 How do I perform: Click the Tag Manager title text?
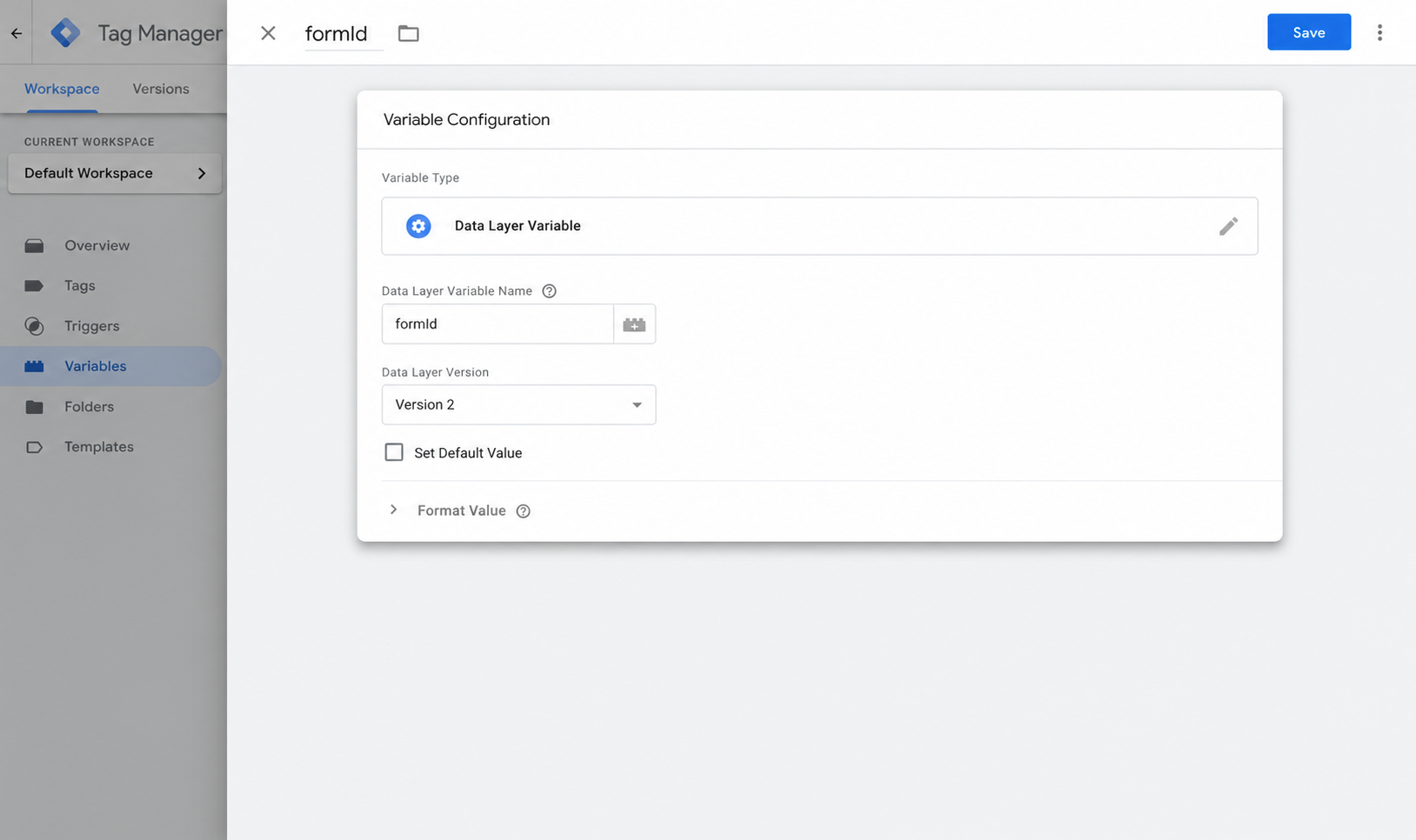tap(160, 33)
